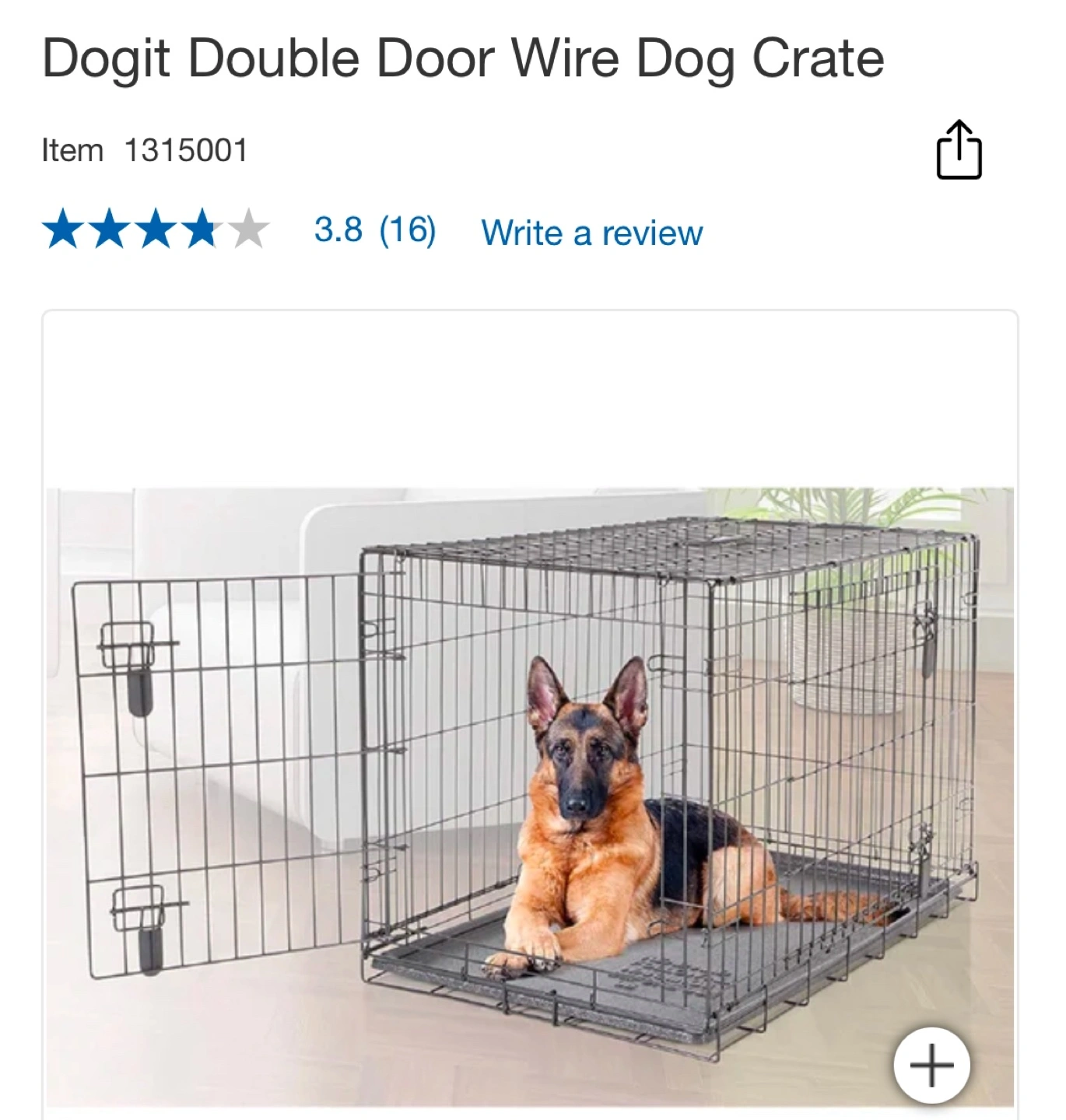Tap the share icon beside item number
The width and height of the screenshot is (1066, 1120).
coord(959,149)
